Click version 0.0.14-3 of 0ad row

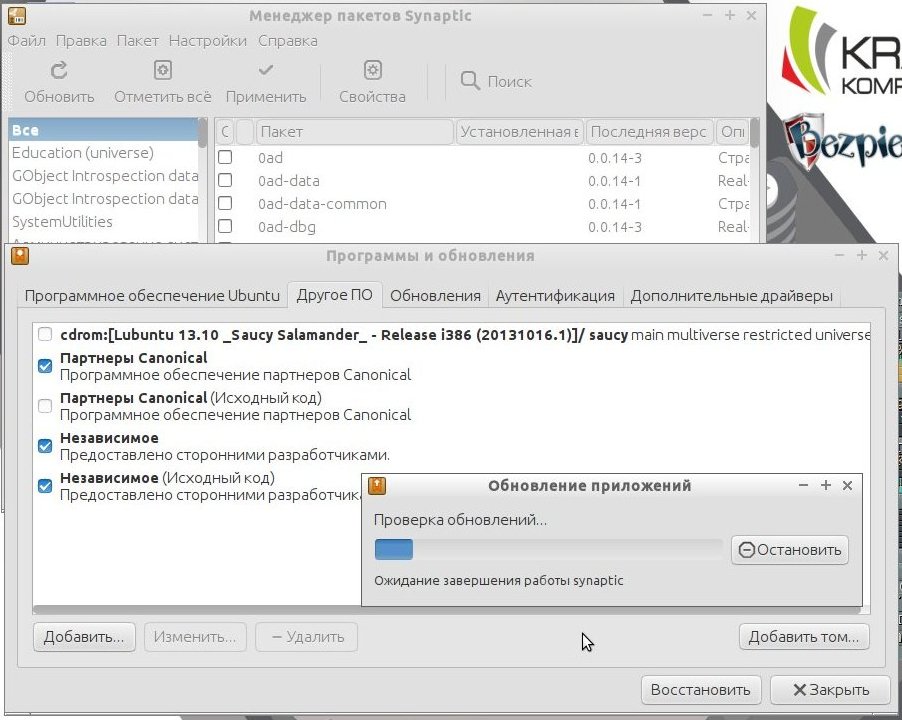coord(614,158)
